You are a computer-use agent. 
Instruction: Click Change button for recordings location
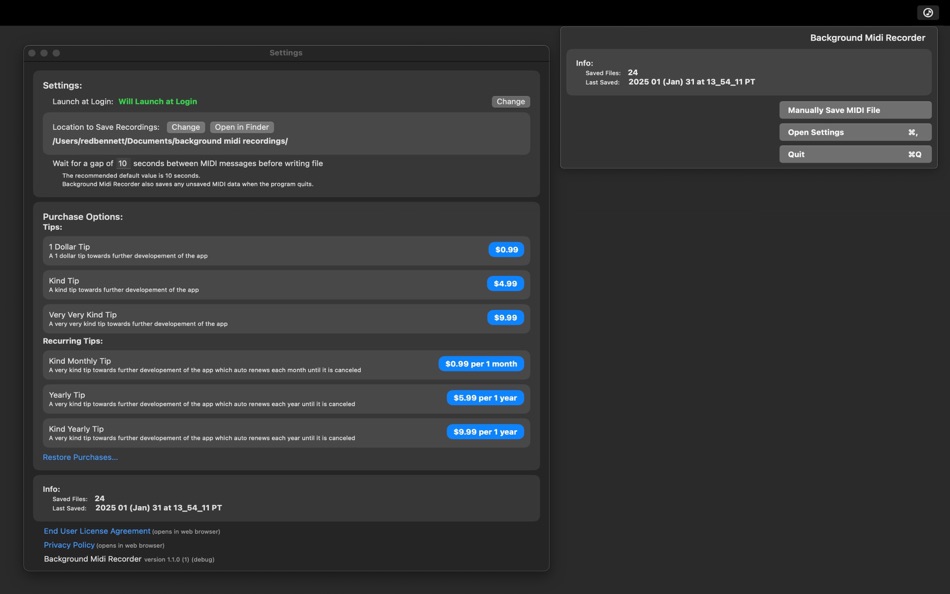point(185,127)
